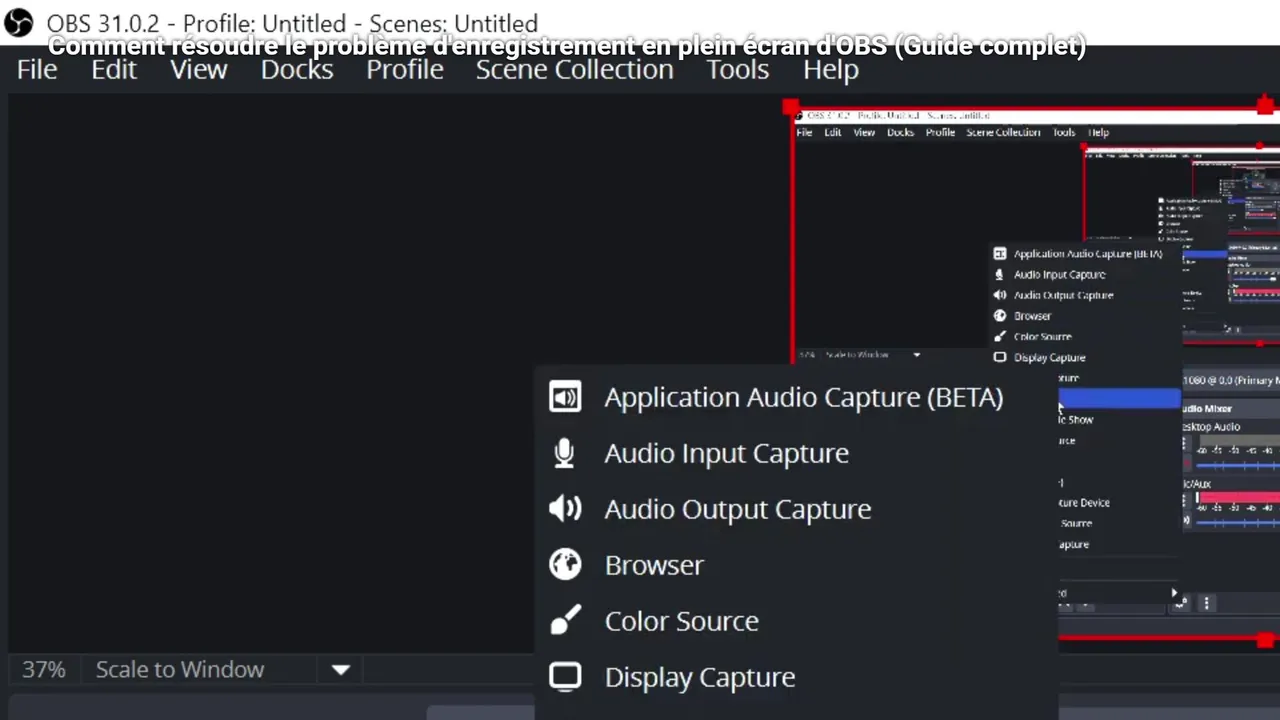Viewport: 1280px width, 720px height.
Task: Click Scene Collection in the preview's mirrored menu bar
Action: click(x=1003, y=132)
